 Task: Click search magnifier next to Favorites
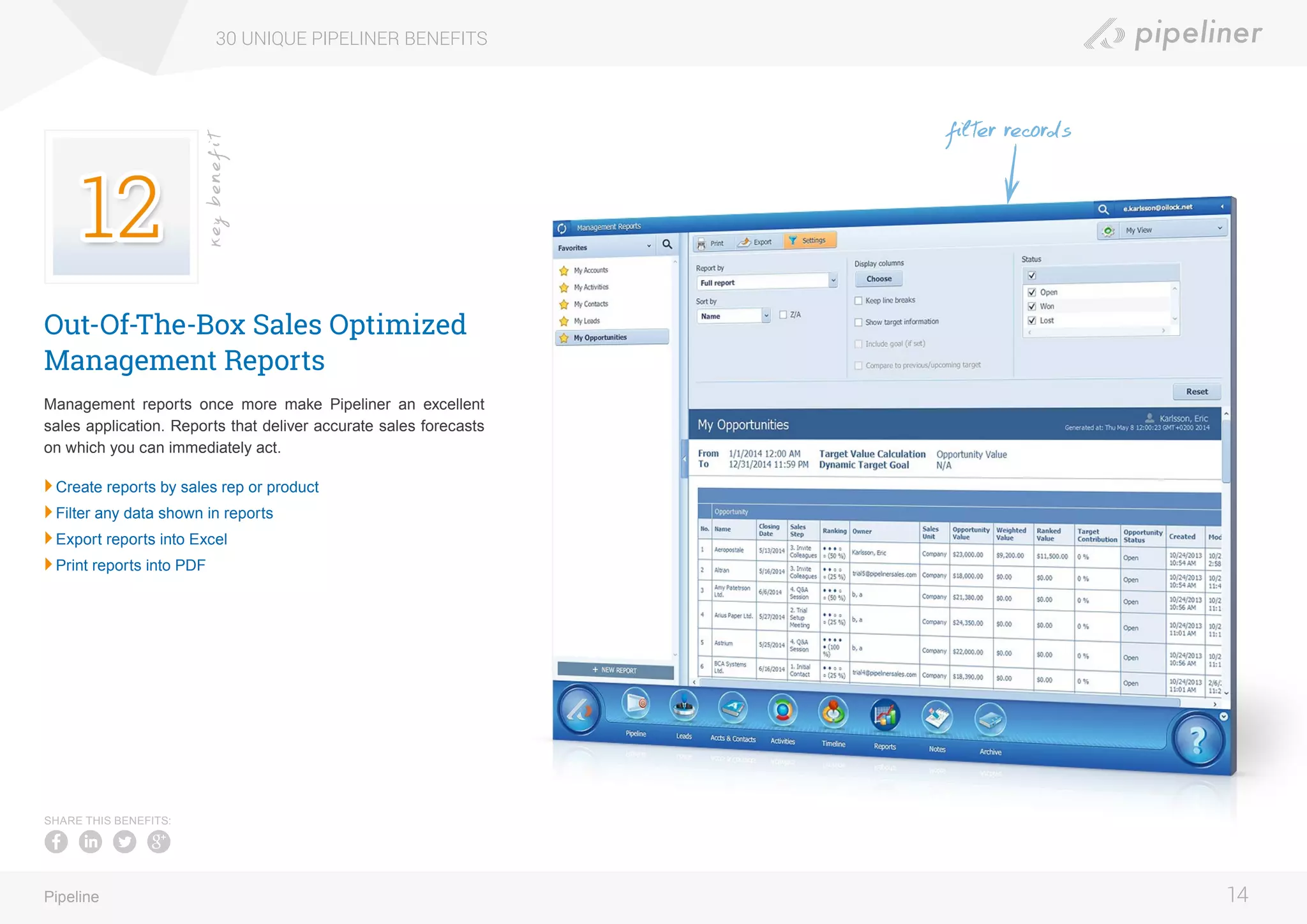pos(667,244)
